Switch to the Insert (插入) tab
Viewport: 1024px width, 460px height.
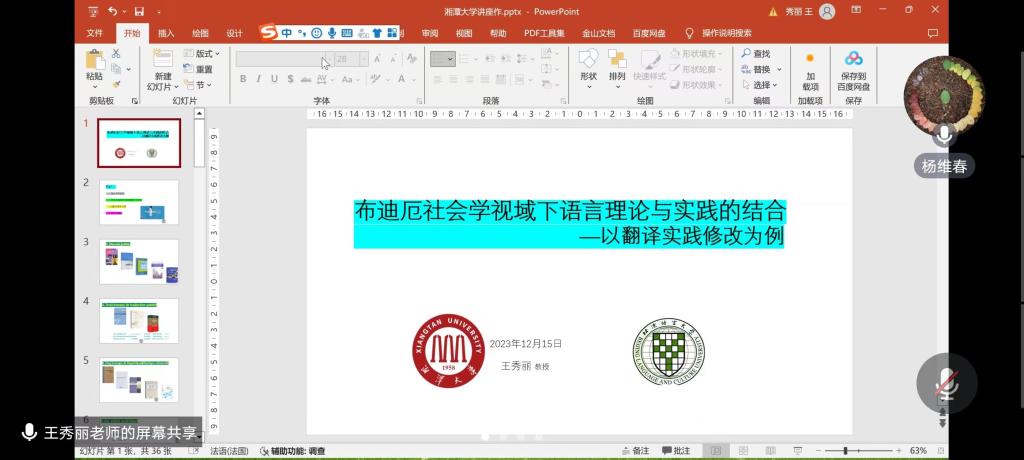[166, 33]
